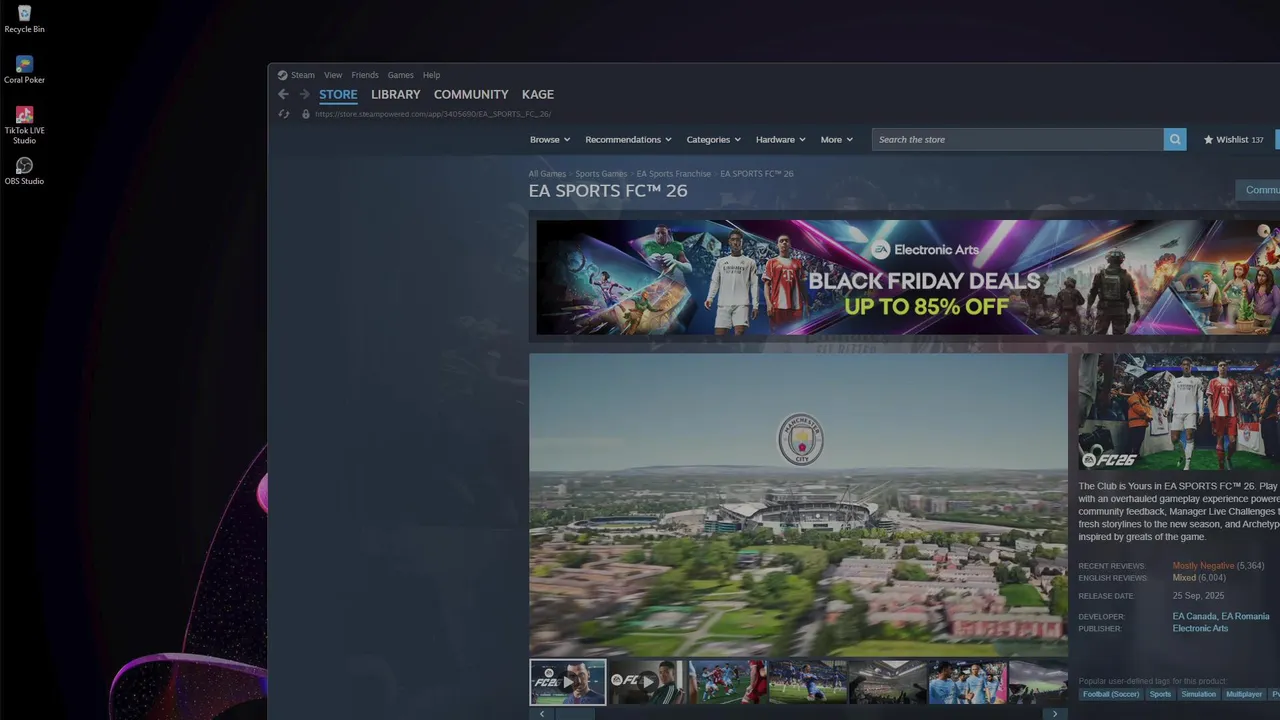
Task: Open the Games menu
Action: tap(401, 75)
